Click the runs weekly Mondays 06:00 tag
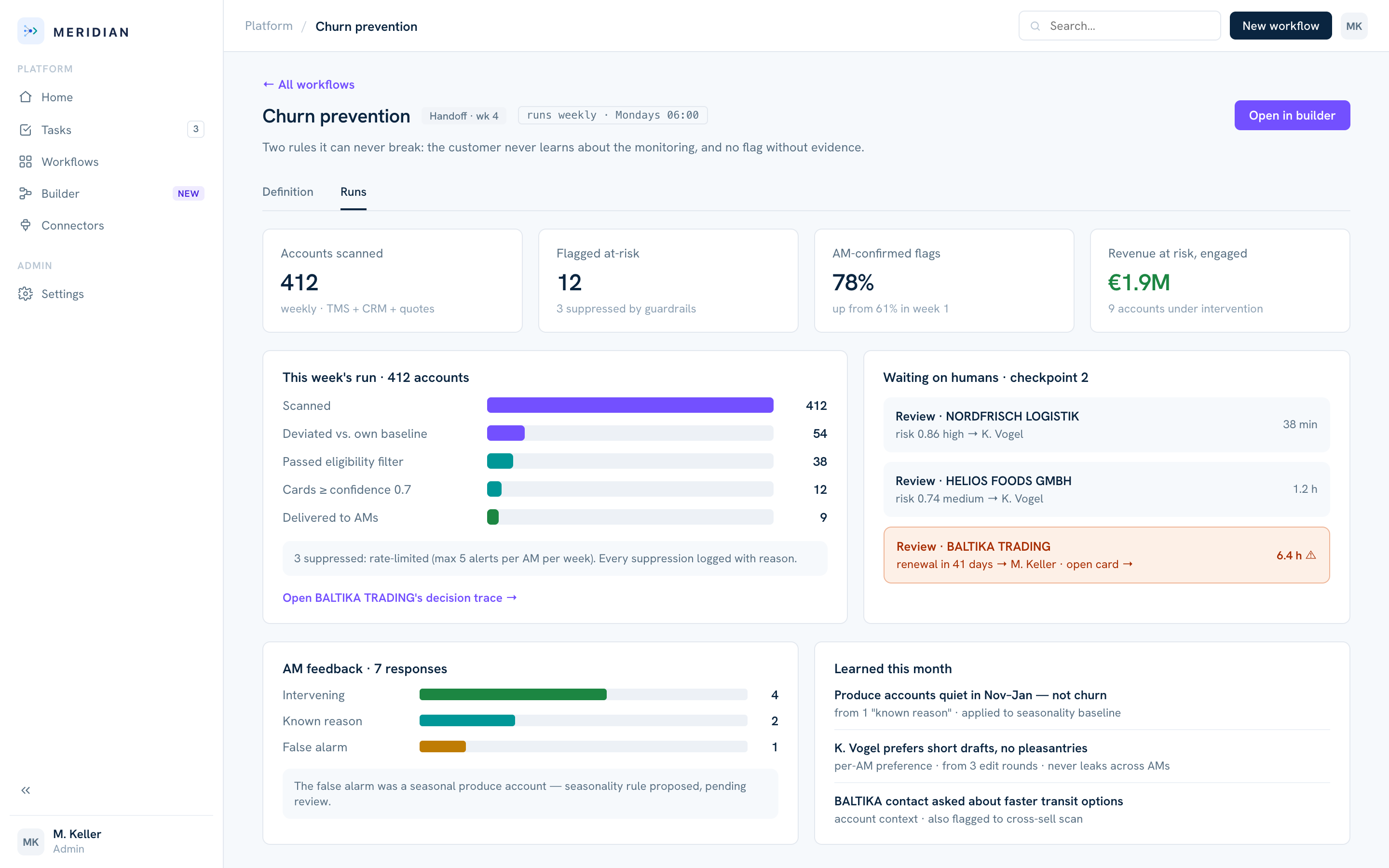 click(613, 115)
